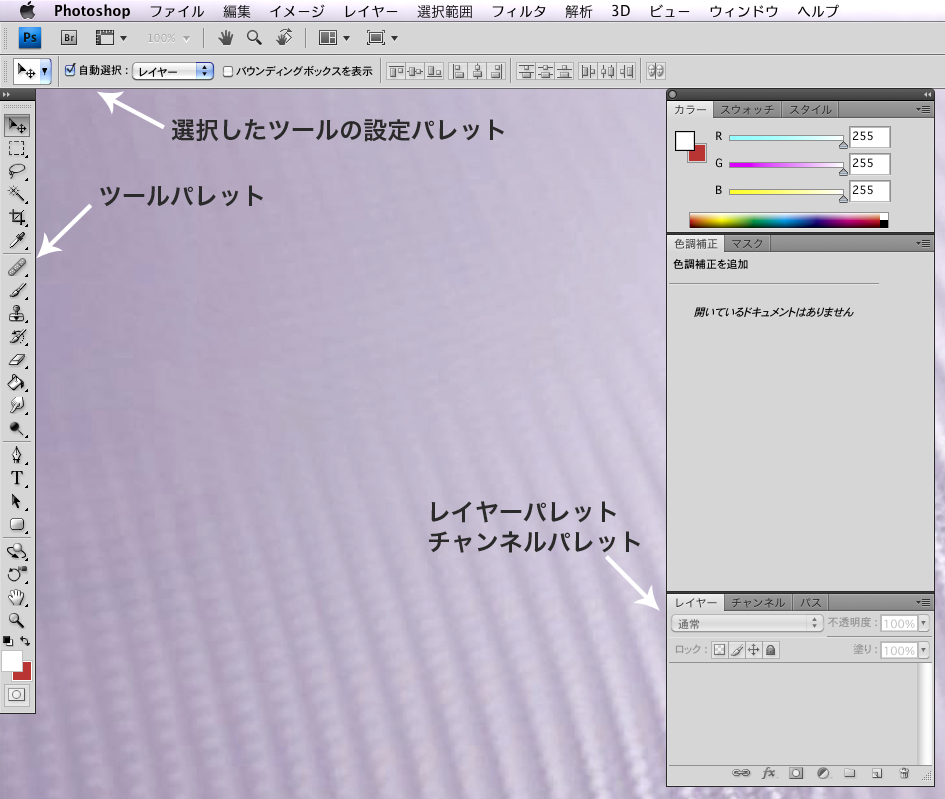Open the レイヤー auto-select dropdown
The height and width of the screenshot is (799, 945).
pyautogui.click(x=174, y=71)
